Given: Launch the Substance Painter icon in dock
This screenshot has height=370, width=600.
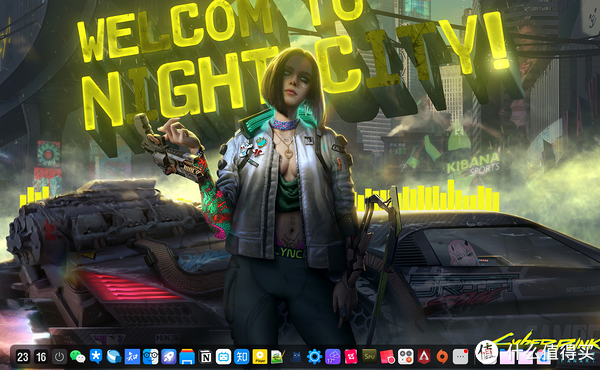Looking at the screenshot, I should [x=369, y=357].
